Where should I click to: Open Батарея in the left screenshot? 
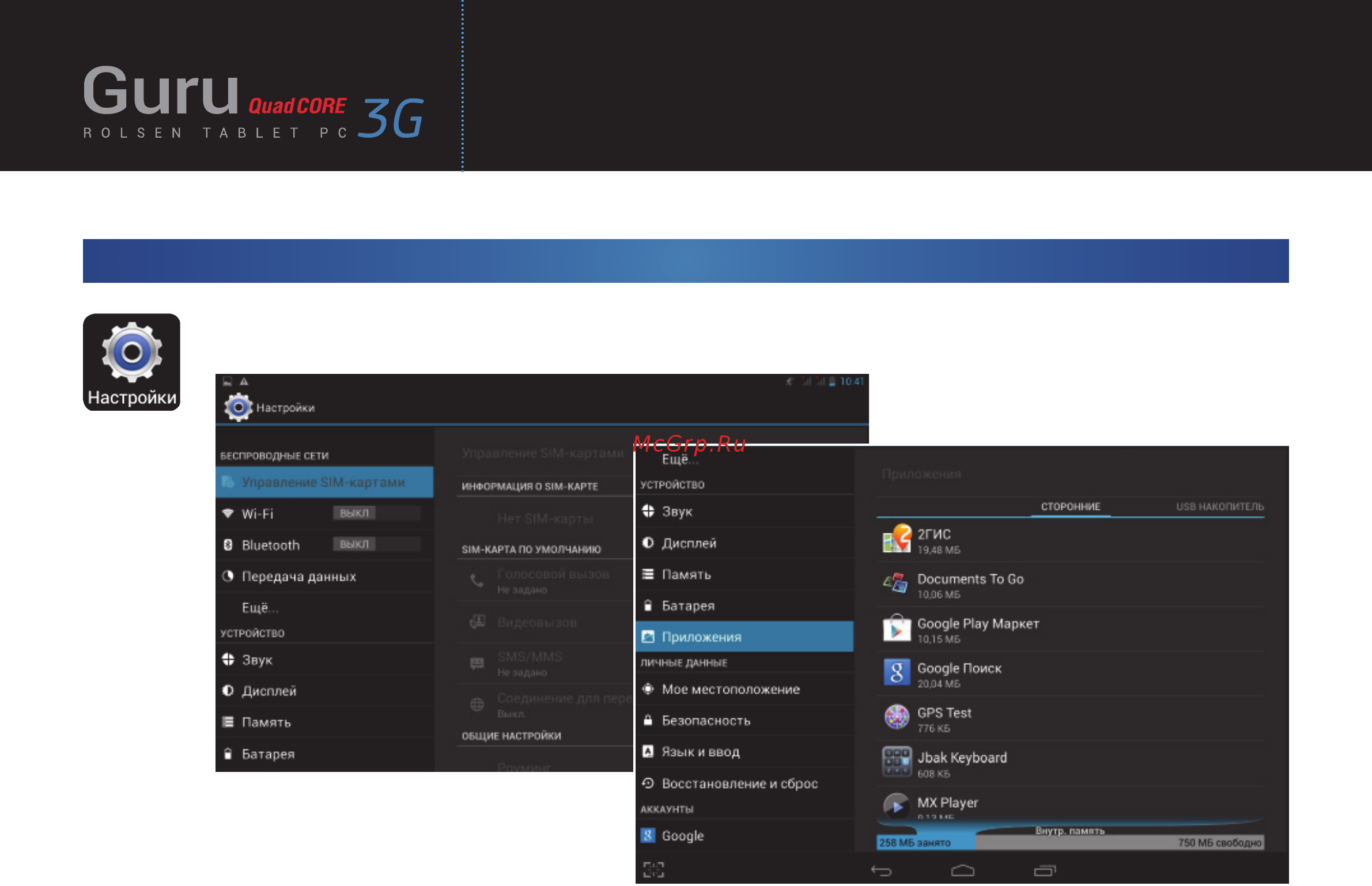(x=324, y=754)
